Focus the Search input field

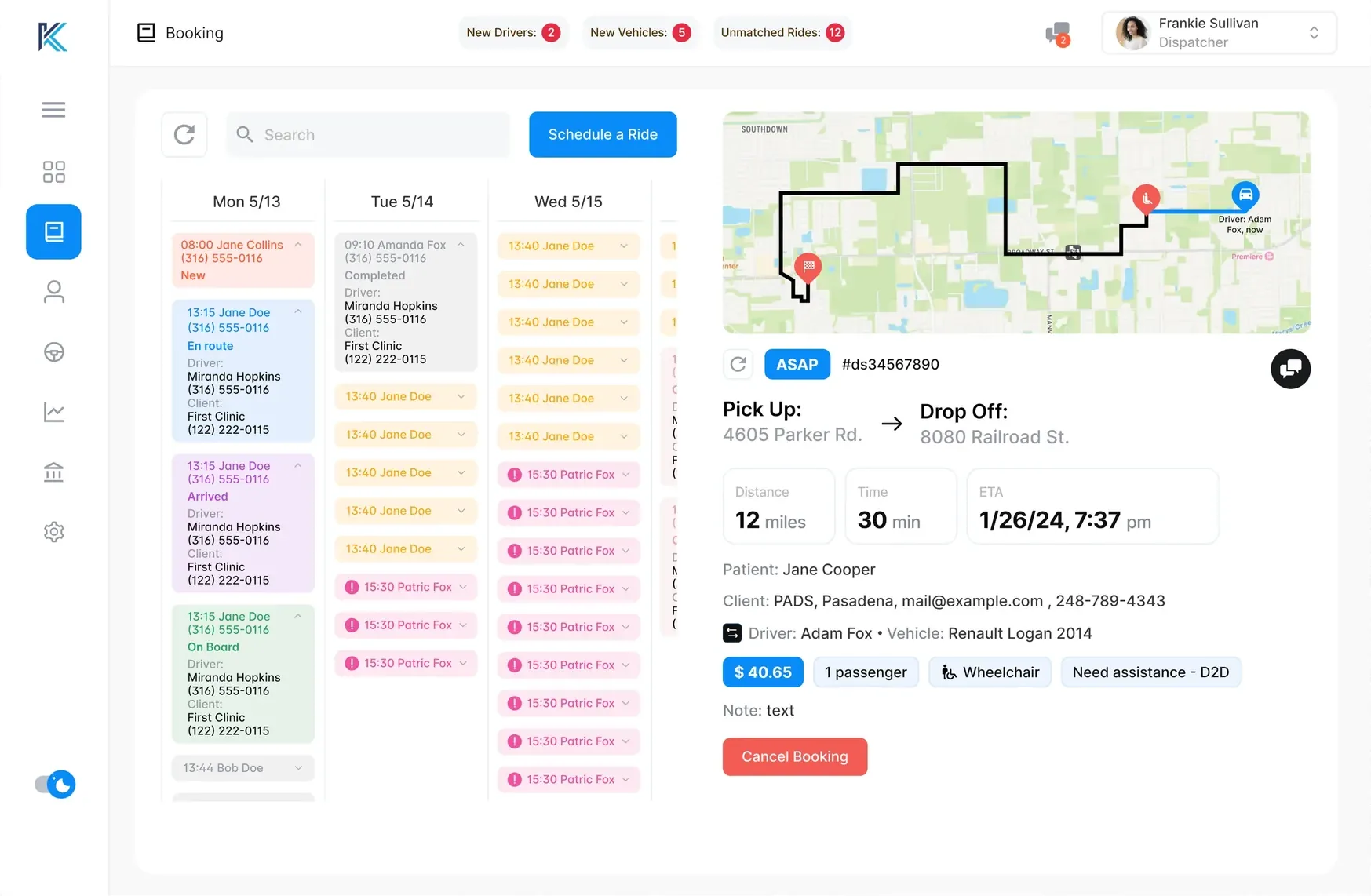point(368,135)
